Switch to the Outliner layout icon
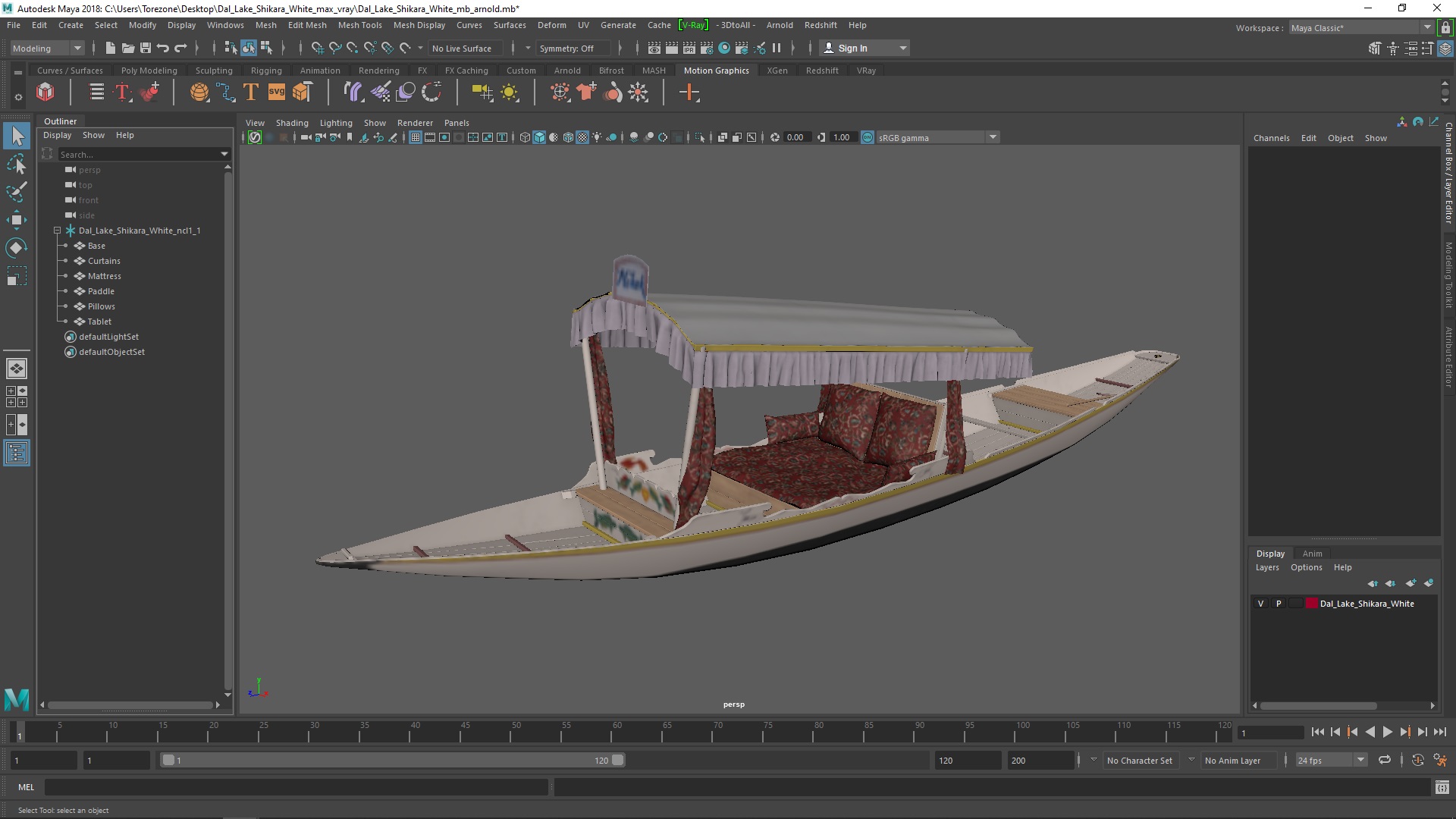This screenshot has height=819, width=1456. (x=16, y=453)
